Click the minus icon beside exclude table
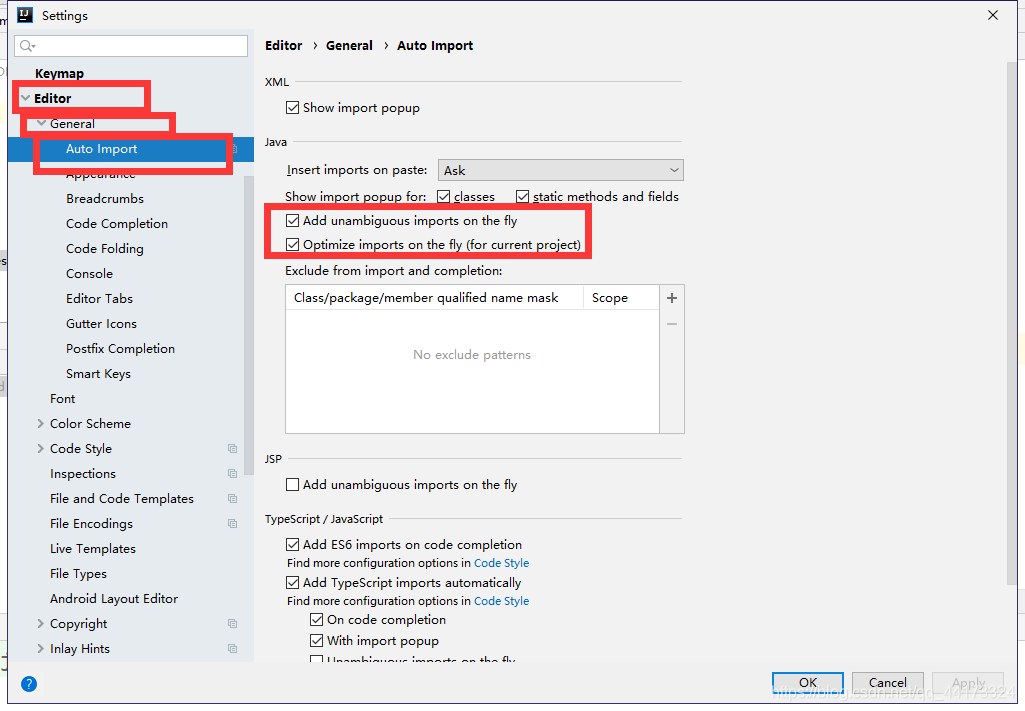The height and width of the screenshot is (711, 1025). (671, 324)
